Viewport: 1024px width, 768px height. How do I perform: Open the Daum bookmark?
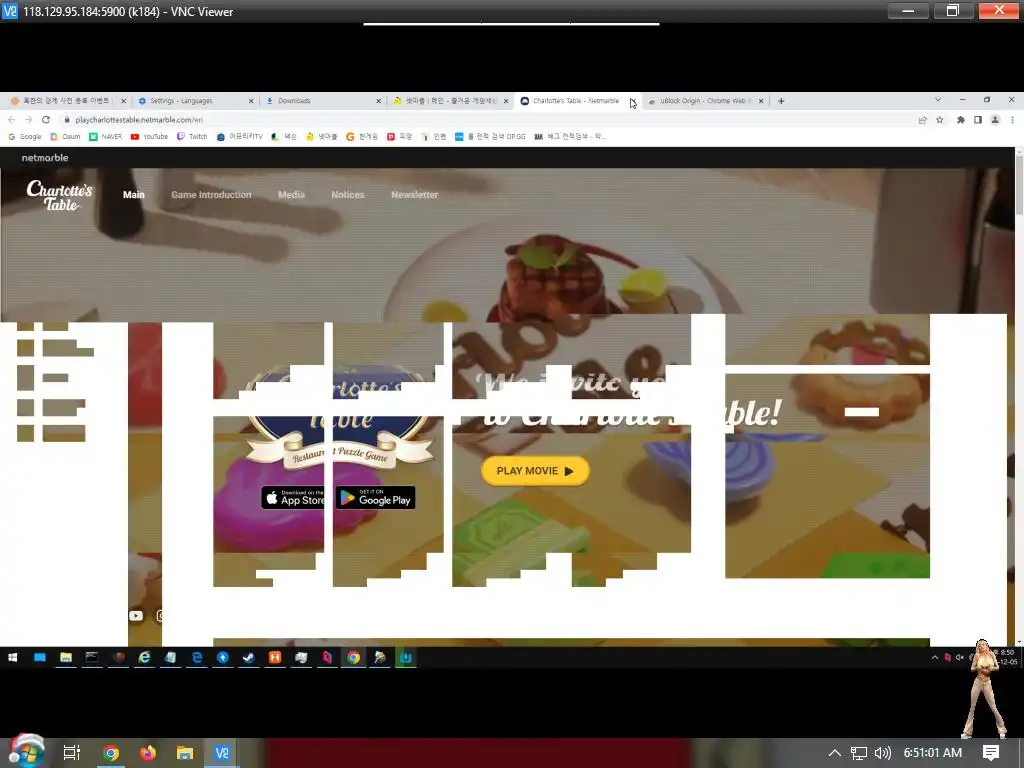(x=65, y=136)
